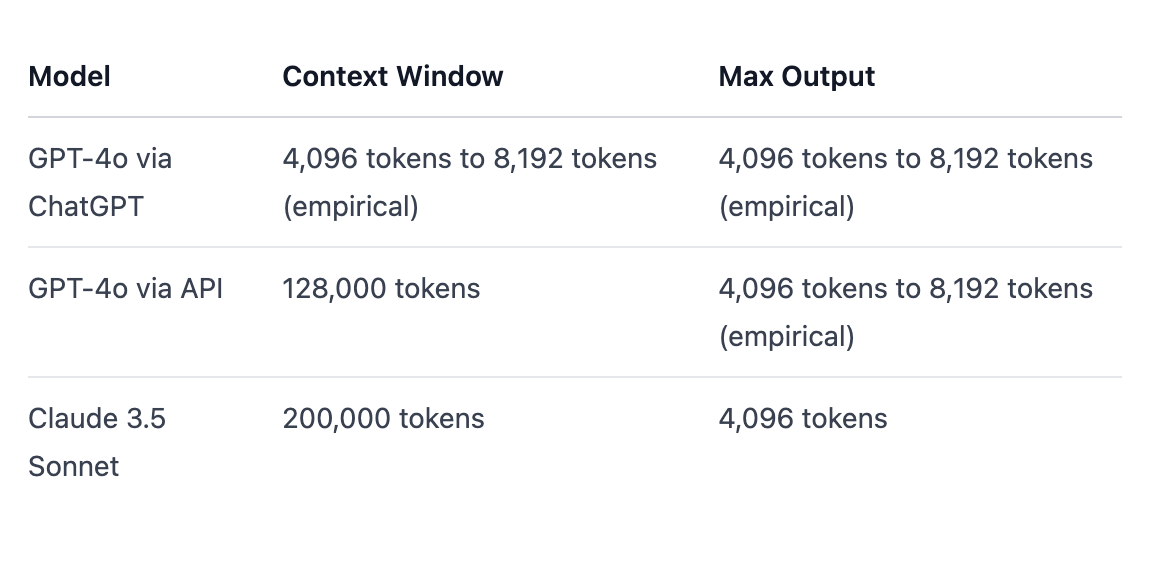The image size is (1152, 568).
Task: Select the 200,000 tokens context window value
Action: (x=383, y=418)
